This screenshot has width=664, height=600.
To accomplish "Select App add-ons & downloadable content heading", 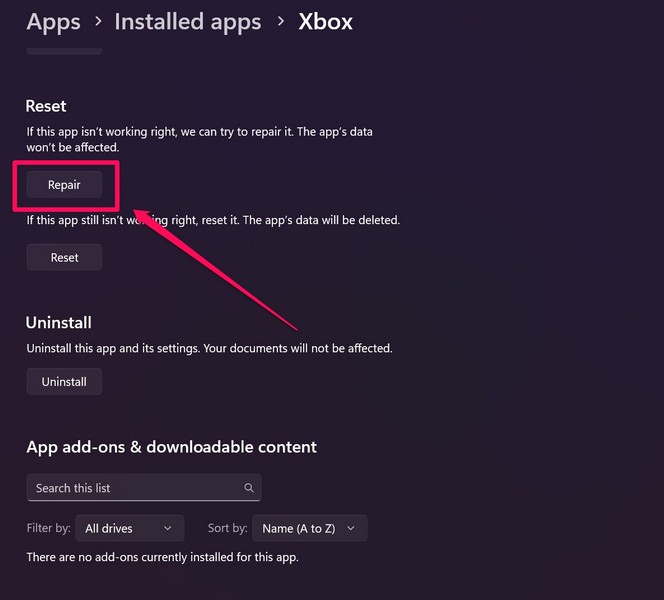I will [x=171, y=447].
